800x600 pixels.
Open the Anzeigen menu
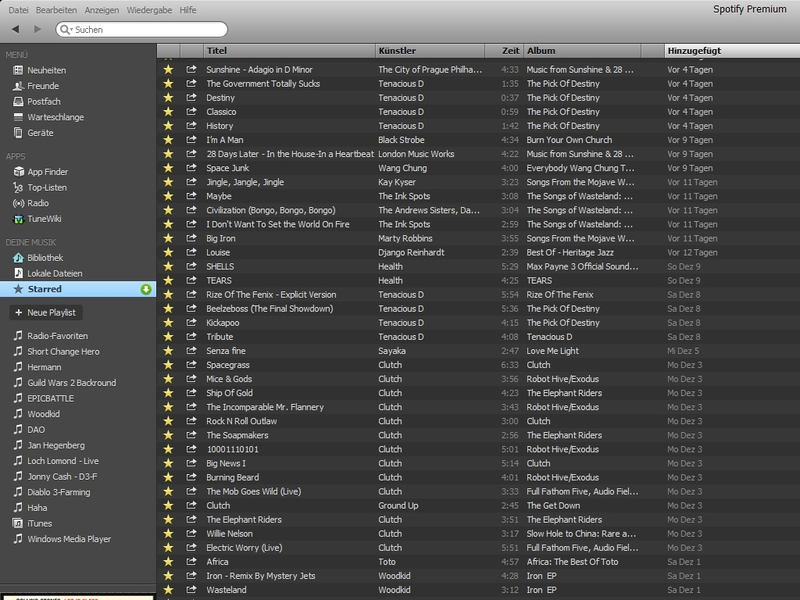tap(102, 10)
